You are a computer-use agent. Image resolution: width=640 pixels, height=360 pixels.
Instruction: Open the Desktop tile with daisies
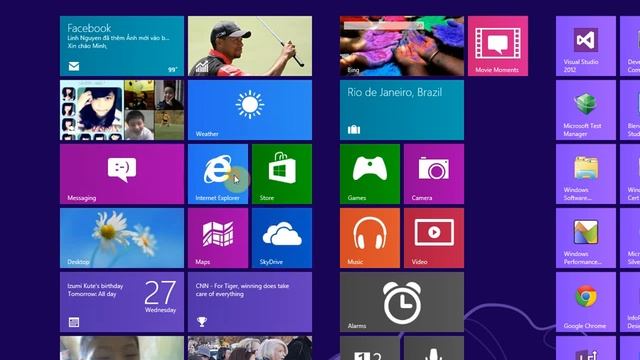[x=122, y=238]
